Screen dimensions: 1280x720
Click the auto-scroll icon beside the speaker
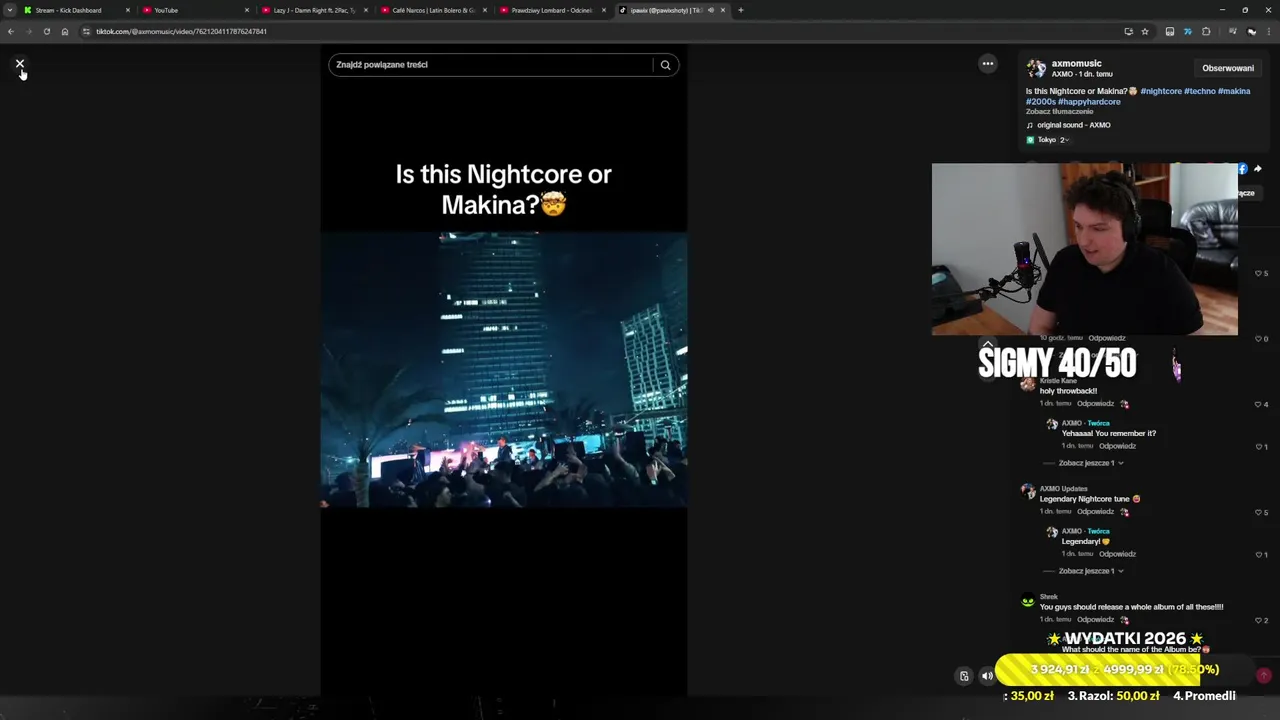(x=964, y=676)
